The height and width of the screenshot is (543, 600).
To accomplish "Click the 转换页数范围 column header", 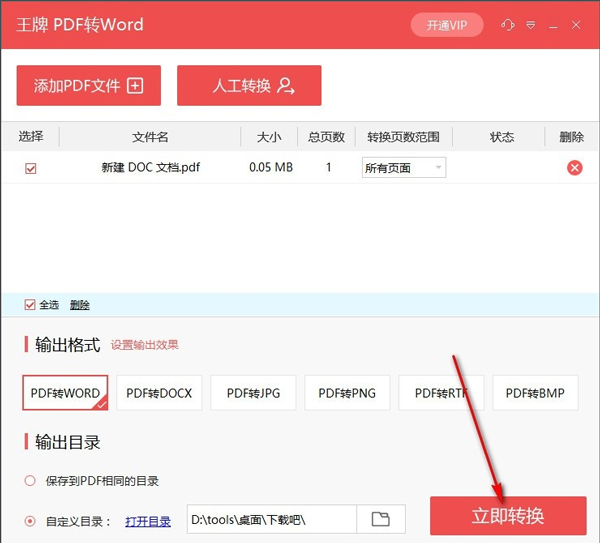I will click(x=403, y=137).
